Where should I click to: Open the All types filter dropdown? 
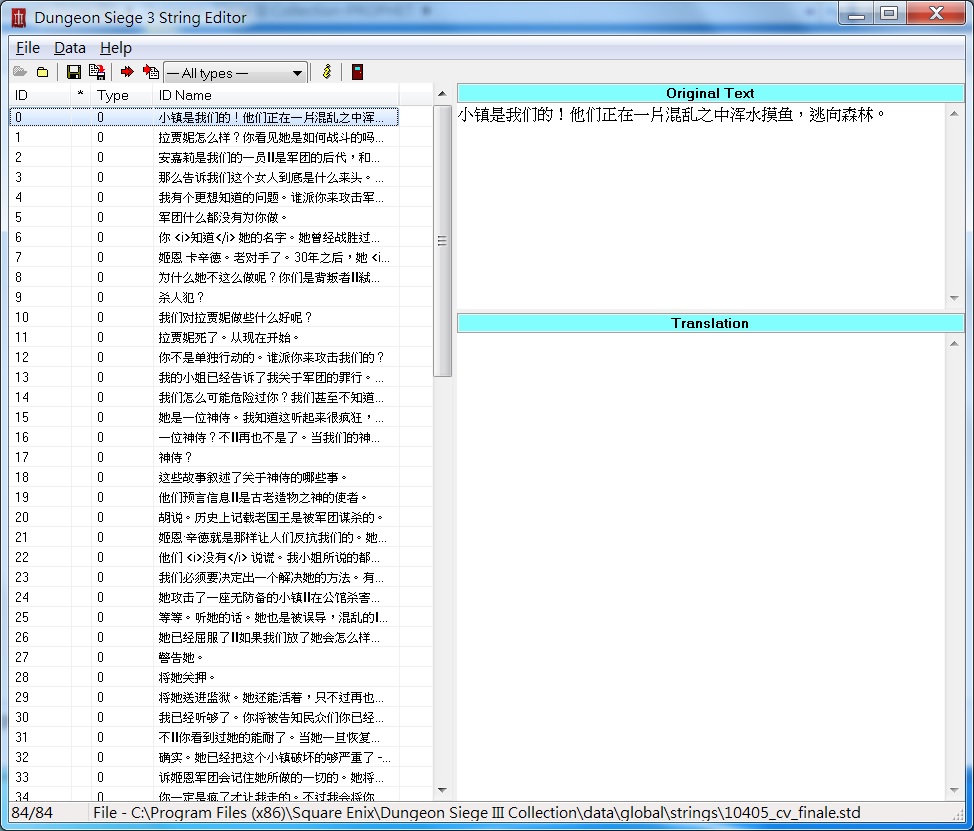click(x=235, y=73)
